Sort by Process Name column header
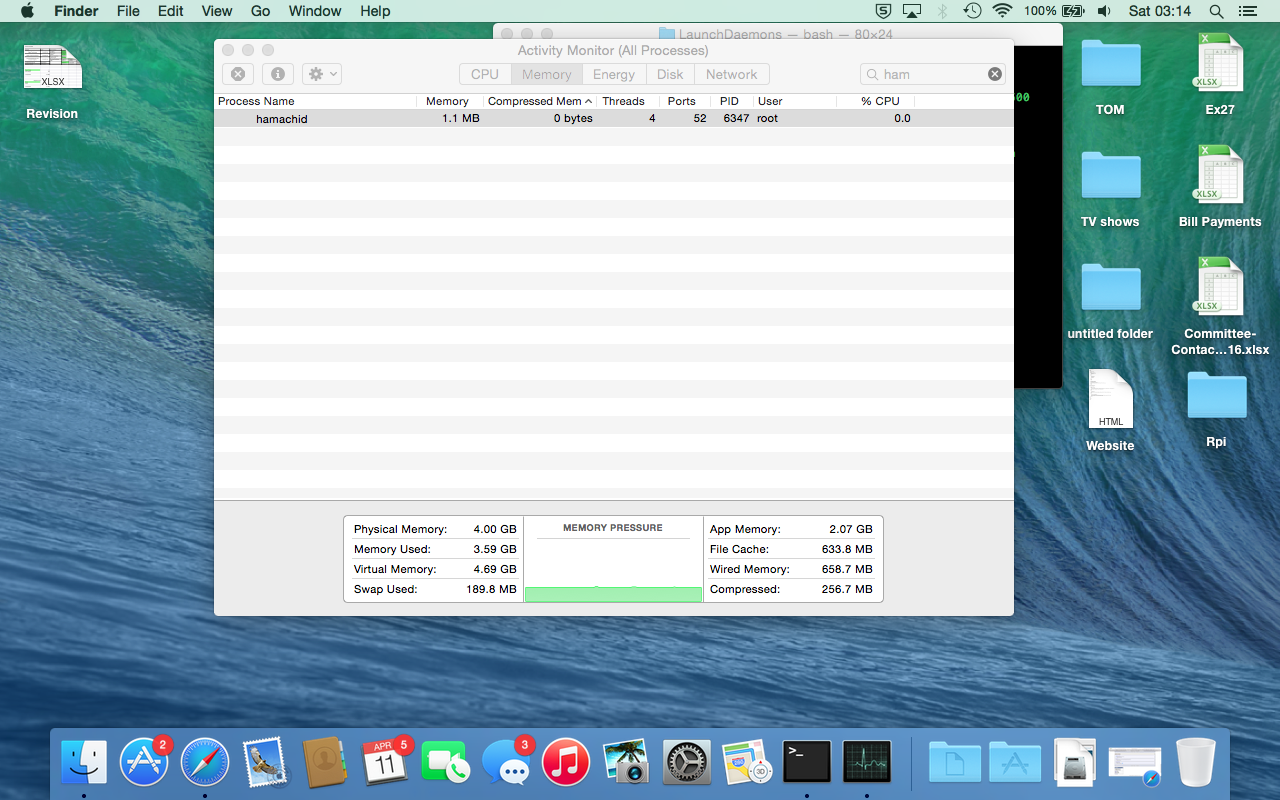The width and height of the screenshot is (1280, 800). point(316,101)
